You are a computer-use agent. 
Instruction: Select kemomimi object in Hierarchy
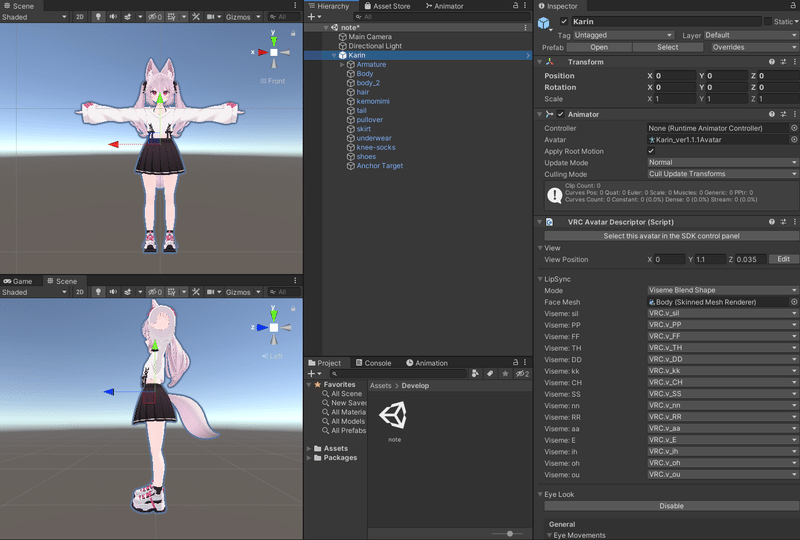372,102
